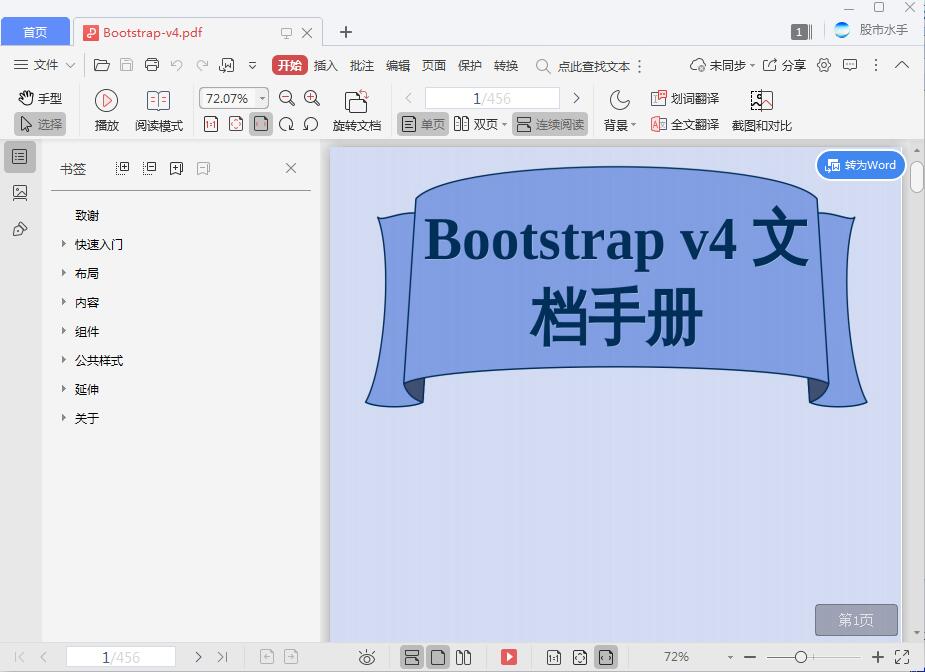Switch to 首页 home tab
The width and height of the screenshot is (925, 672).
coord(35,32)
